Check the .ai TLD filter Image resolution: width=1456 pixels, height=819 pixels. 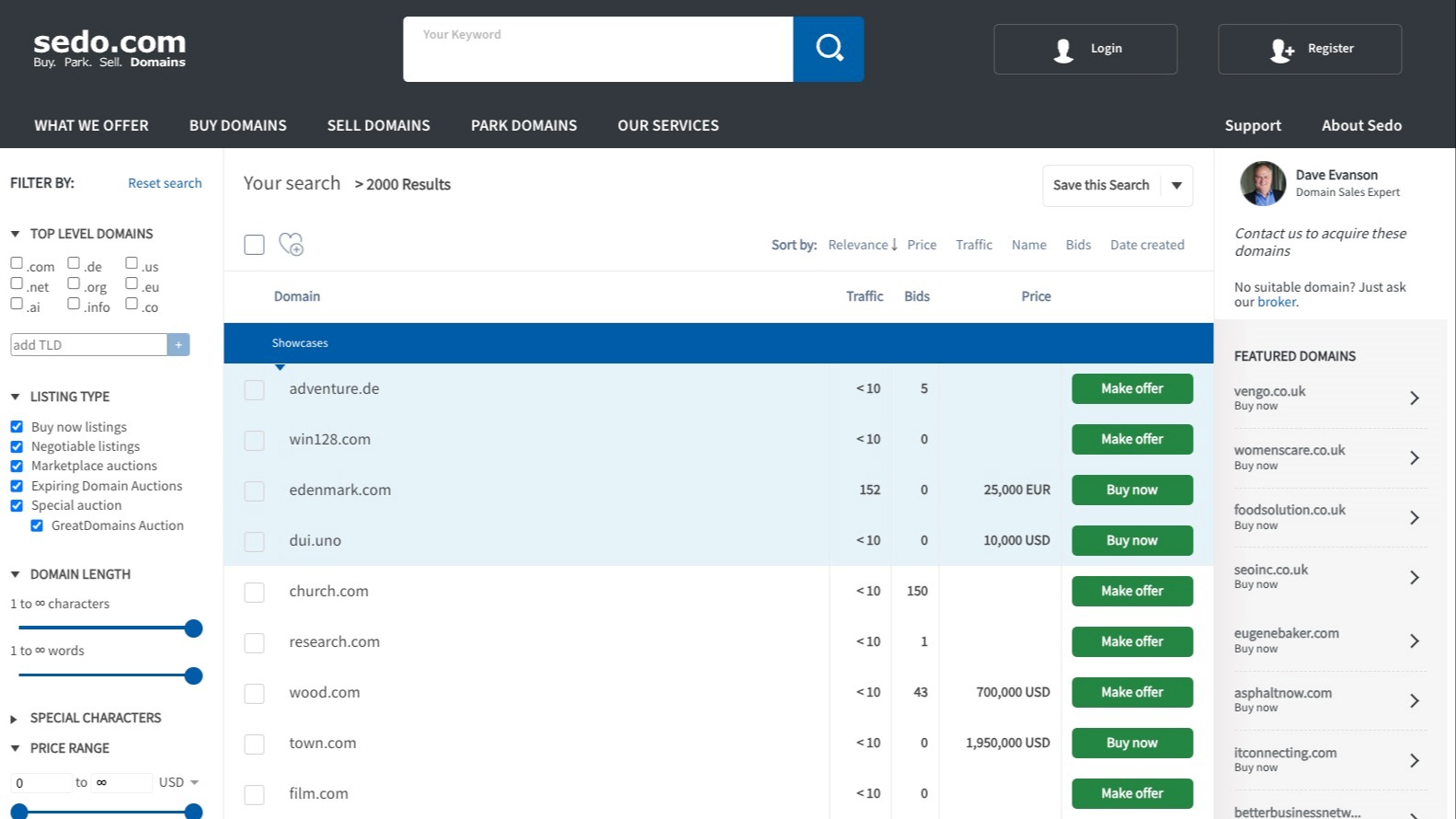[17, 304]
